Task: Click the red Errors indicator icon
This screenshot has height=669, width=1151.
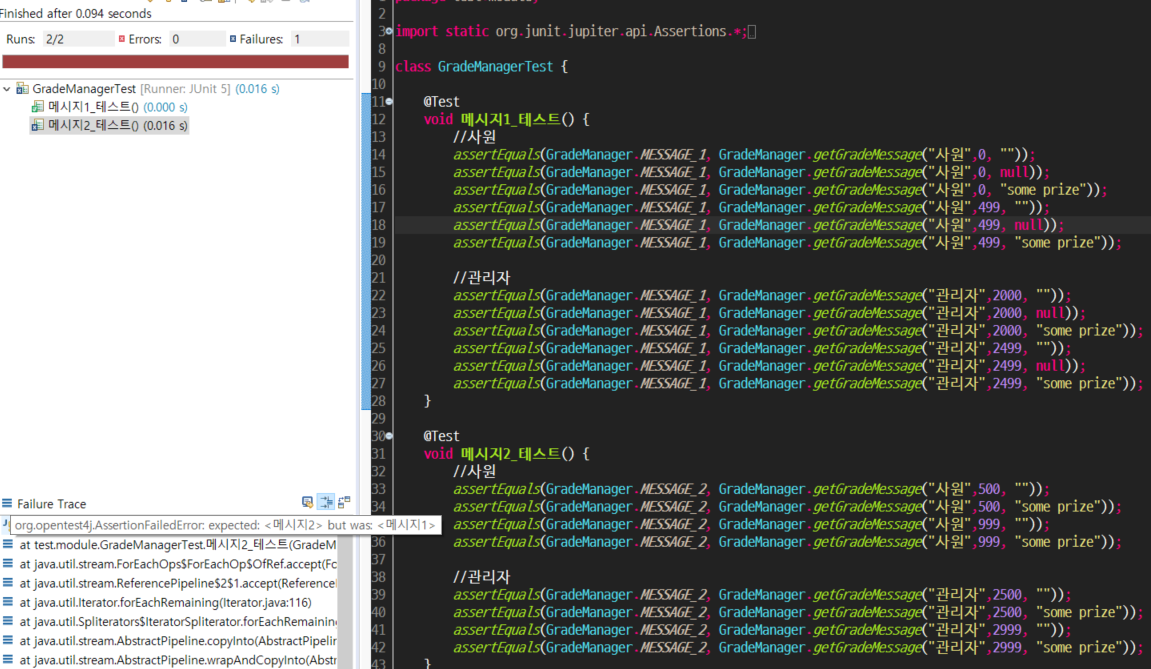Action: (122, 39)
